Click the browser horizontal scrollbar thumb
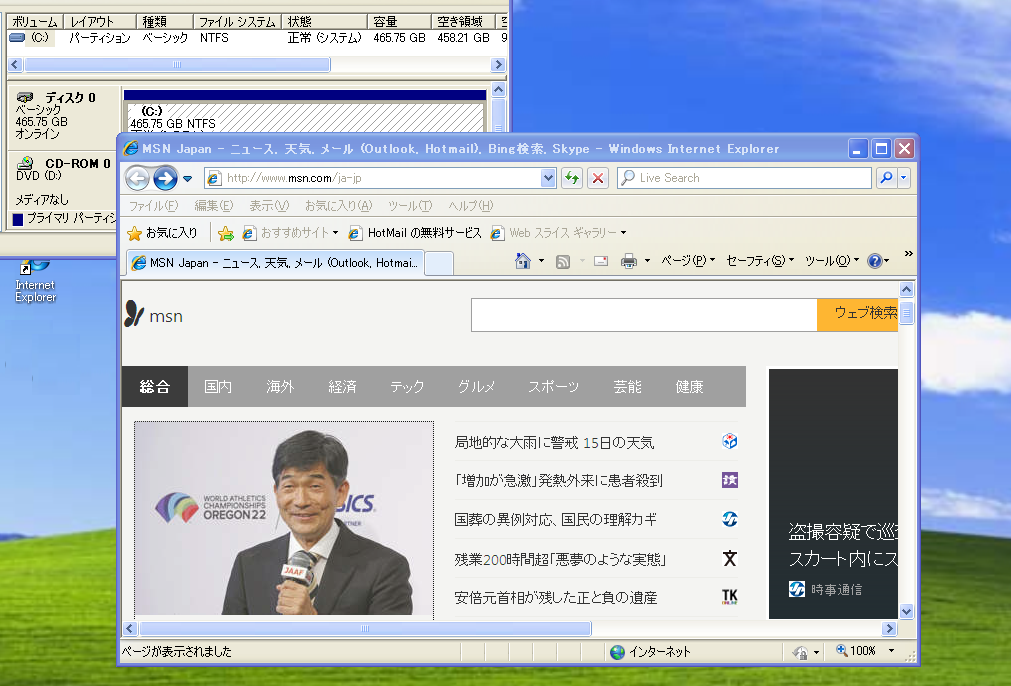 point(365,629)
